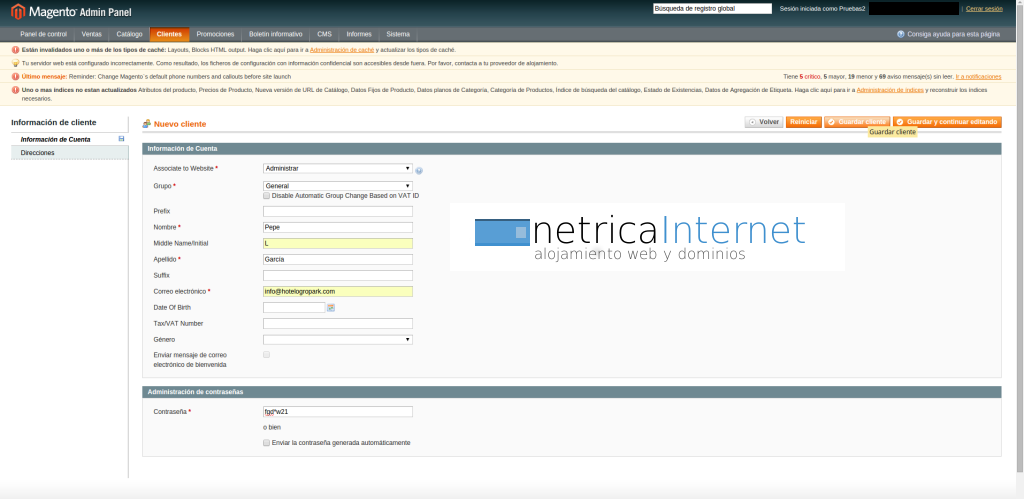Open the Catálogo menu
Viewport: 1024px width, 499px height.
point(129,34)
